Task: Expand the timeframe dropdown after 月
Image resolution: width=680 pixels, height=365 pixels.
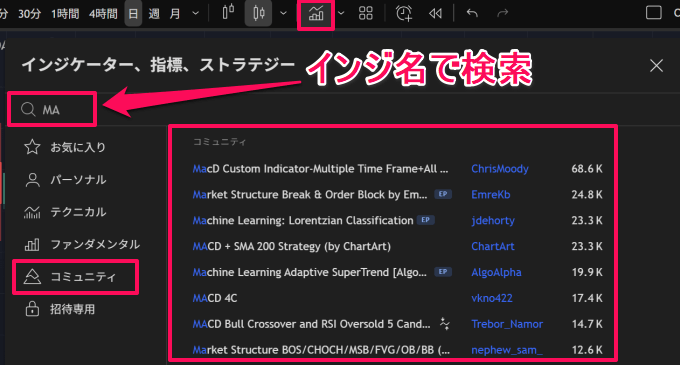Action: tap(196, 13)
